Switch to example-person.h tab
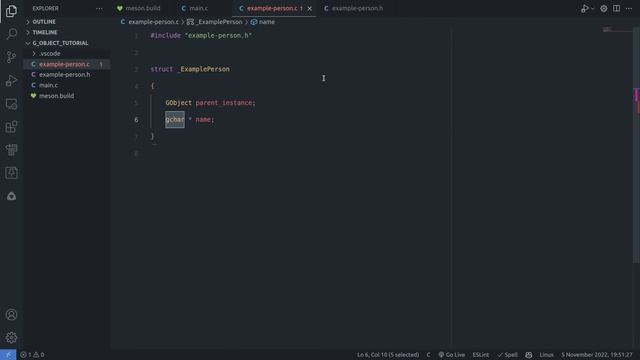The image size is (640, 360). [x=353, y=8]
